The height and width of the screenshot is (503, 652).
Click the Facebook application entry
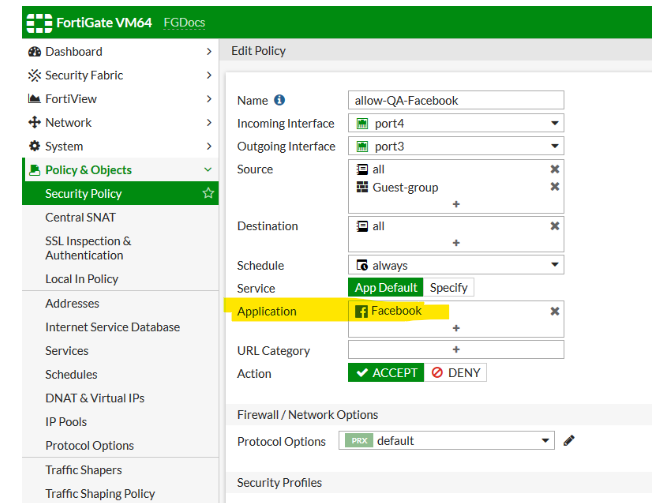(388, 311)
